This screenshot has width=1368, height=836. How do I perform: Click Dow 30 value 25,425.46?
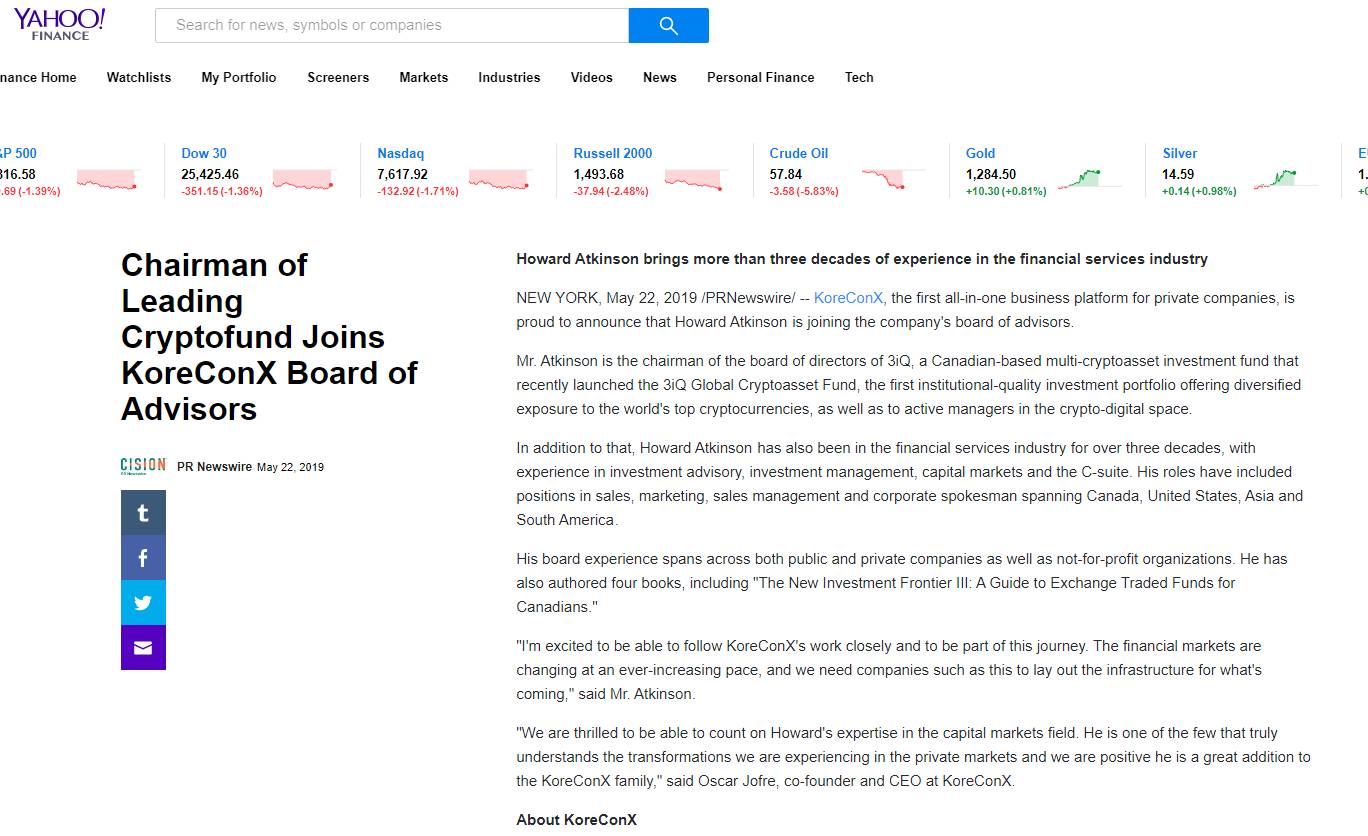coord(210,174)
